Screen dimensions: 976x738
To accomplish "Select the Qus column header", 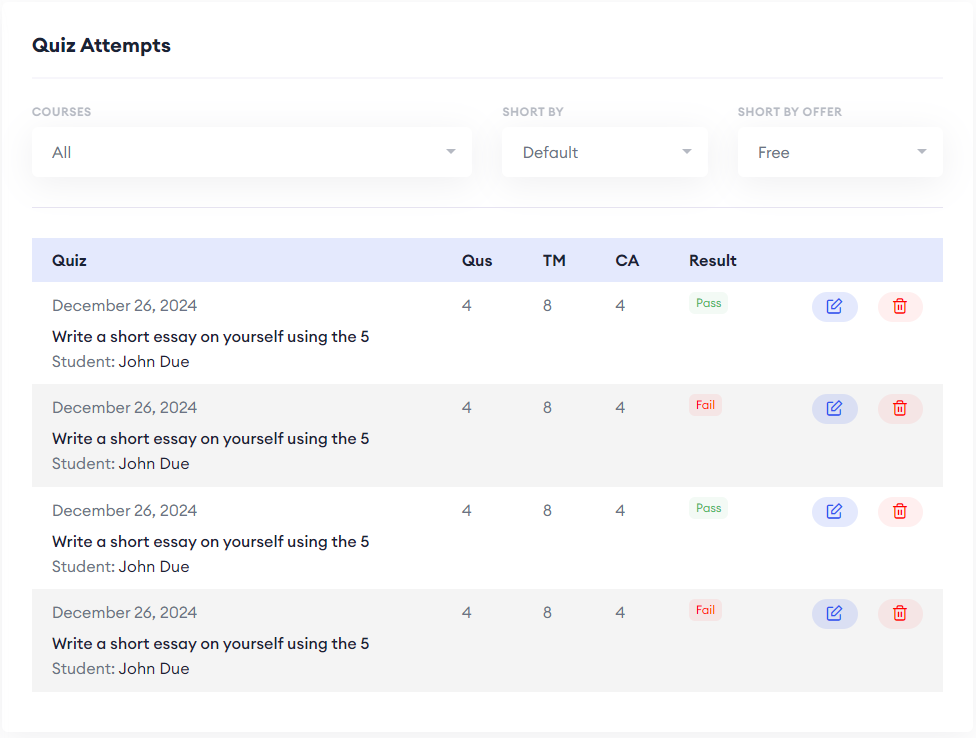I will (x=477, y=260).
